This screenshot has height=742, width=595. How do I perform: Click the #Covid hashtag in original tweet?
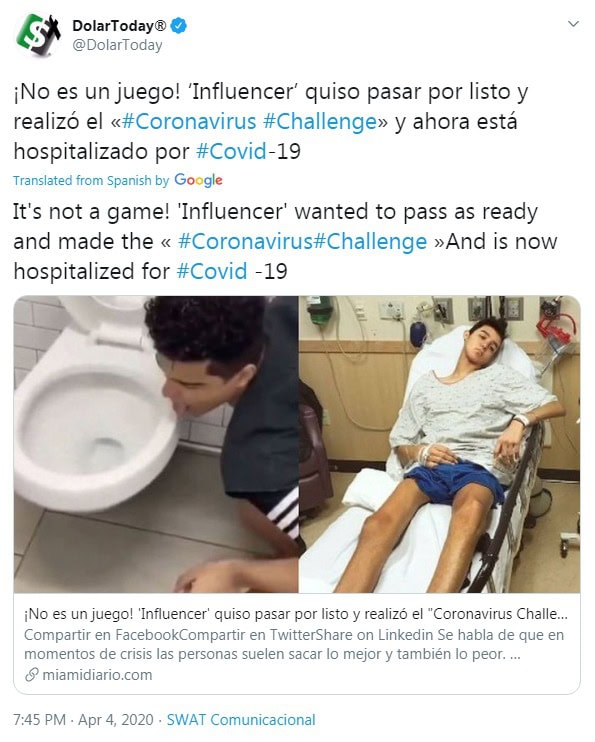(x=231, y=151)
